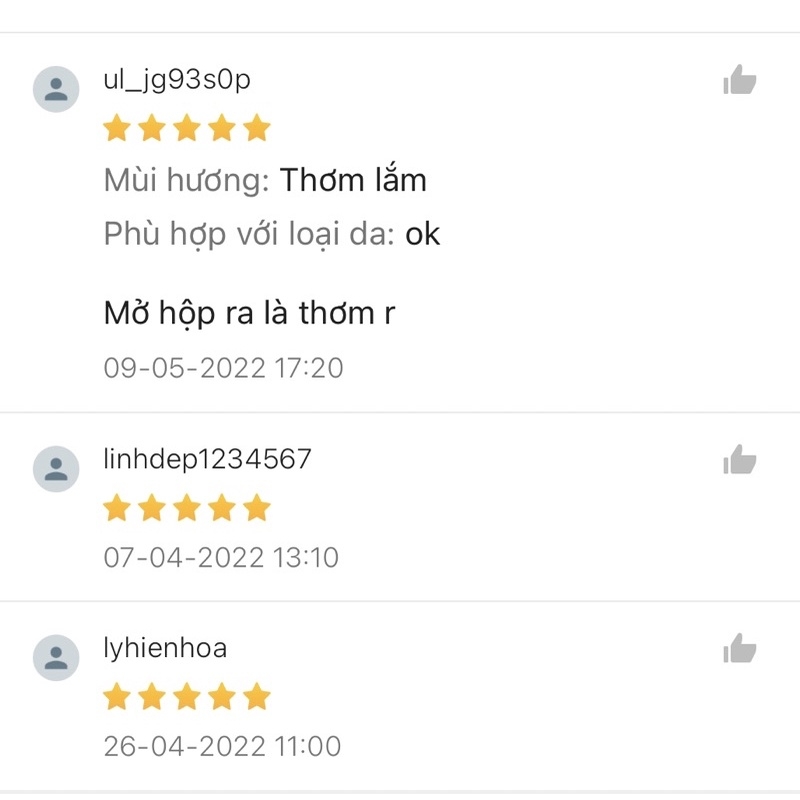Open ul_jg93s0p's profile avatar
This screenshot has width=800, height=800.
[x=56, y=89]
